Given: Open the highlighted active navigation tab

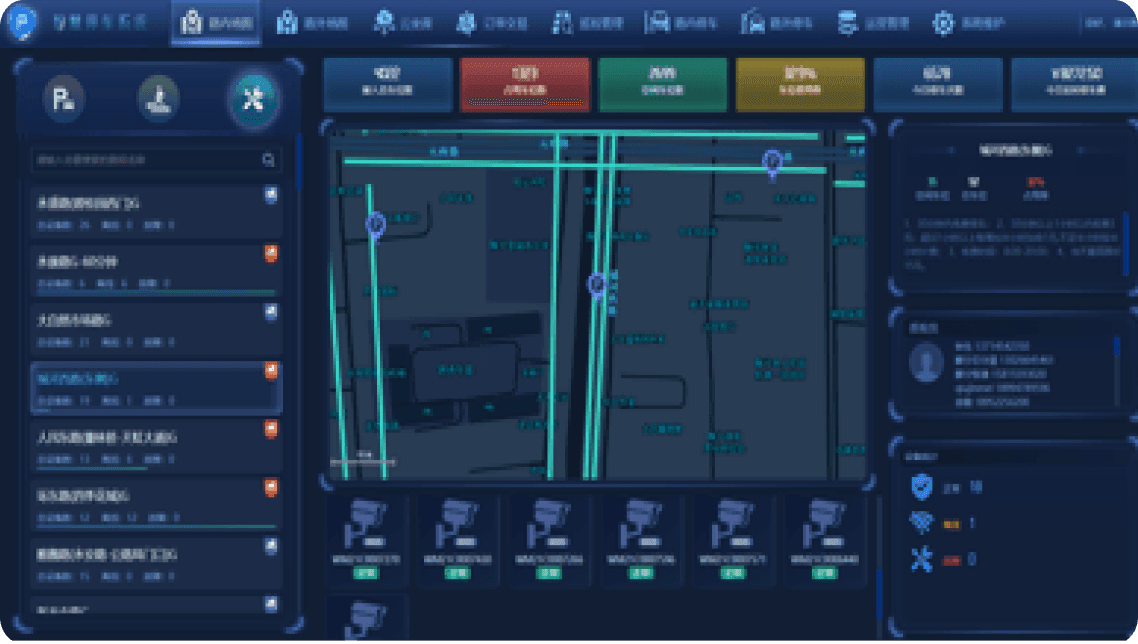Looking at the screenshot, I should 216,23.
